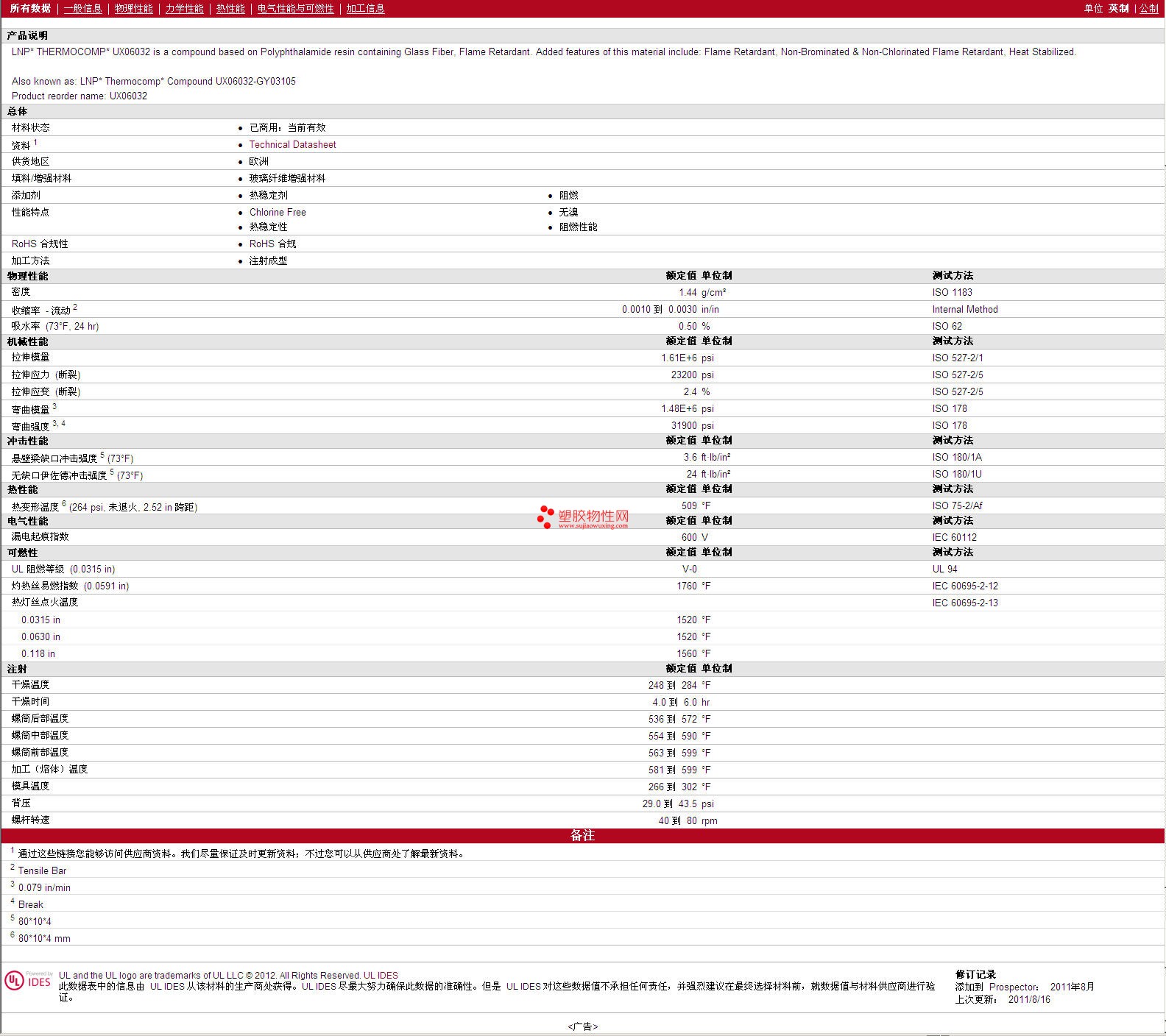Click the ISO 1183 test method cell
The width and height of the screenshot is (1166, 1036).
coord(952,292)
